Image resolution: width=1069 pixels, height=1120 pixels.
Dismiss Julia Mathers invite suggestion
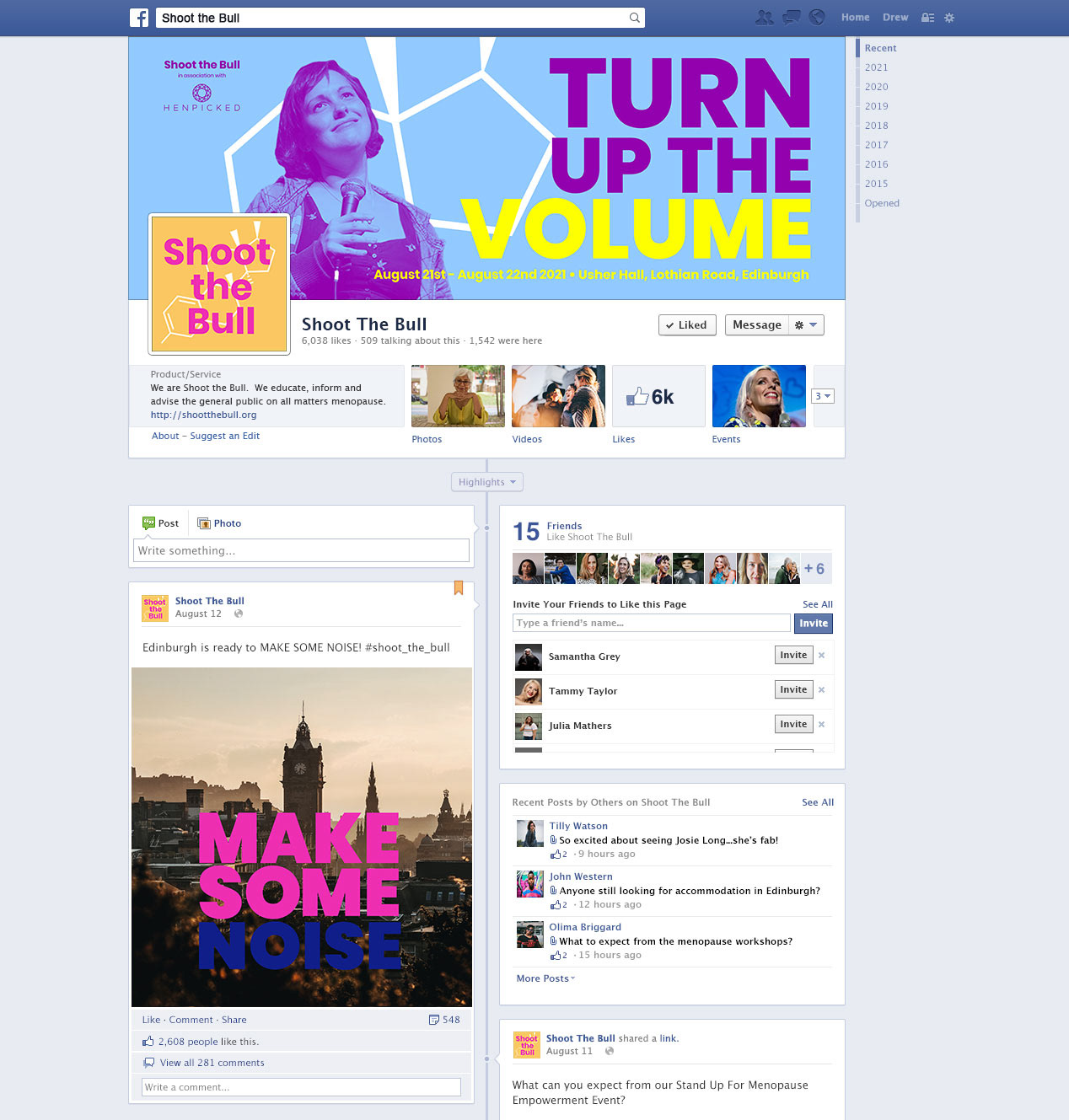pyautogui.click(x=821, y=724)
